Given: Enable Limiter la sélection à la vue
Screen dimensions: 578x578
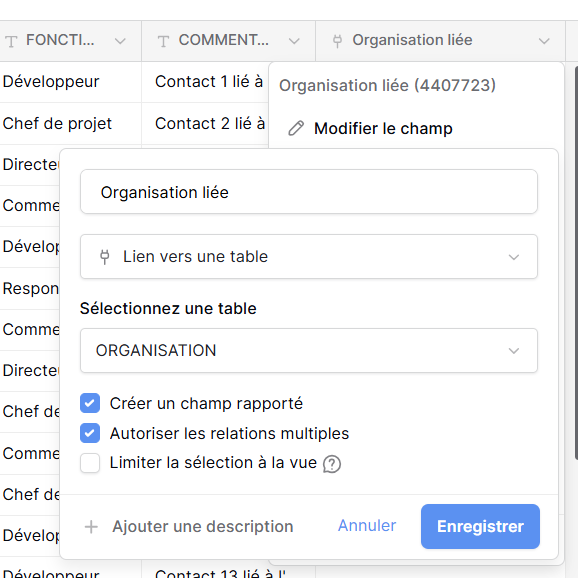Looking at the screenshot, I should coord(90,463).
